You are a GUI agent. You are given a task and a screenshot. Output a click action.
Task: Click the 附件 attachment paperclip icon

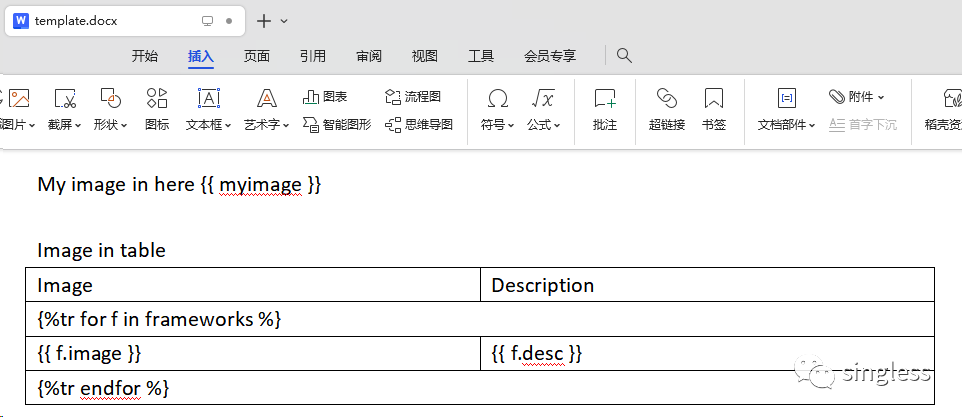pos(837,97)
